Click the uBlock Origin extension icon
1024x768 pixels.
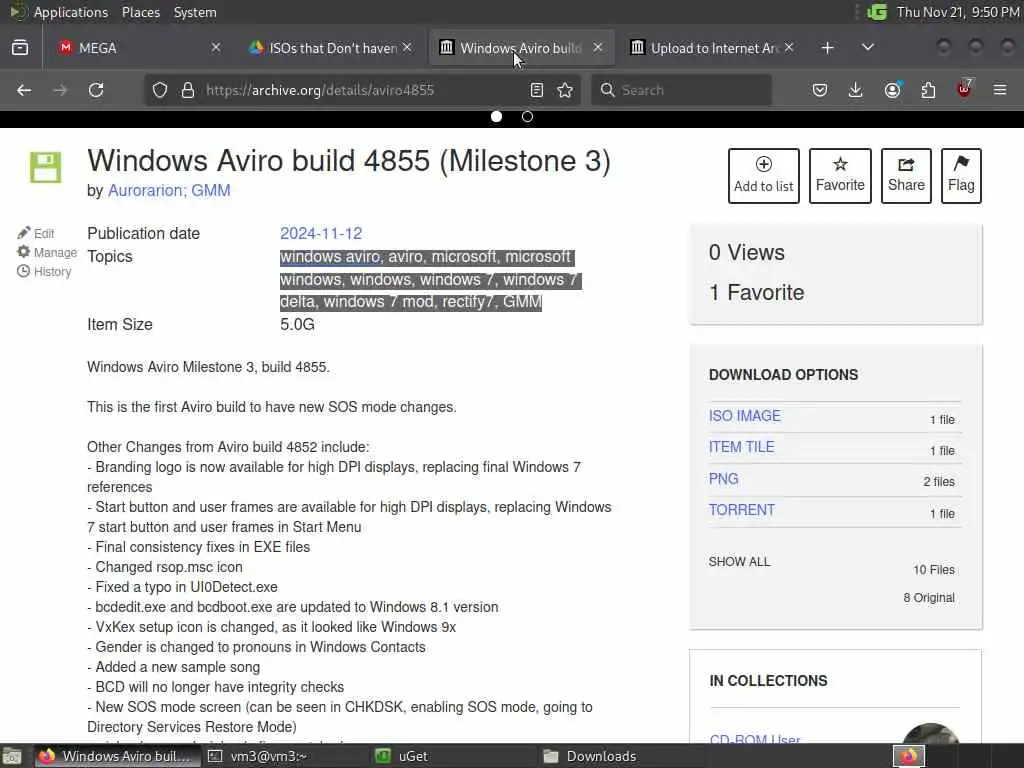965,89
